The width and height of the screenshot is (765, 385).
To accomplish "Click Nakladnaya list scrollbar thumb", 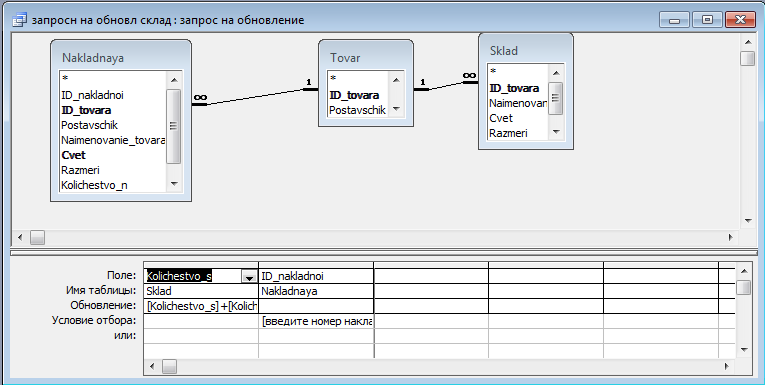I will (174, 126).
